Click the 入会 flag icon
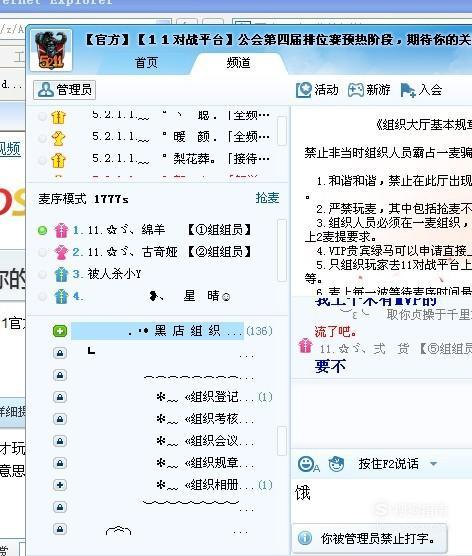 tap(408, 90)
